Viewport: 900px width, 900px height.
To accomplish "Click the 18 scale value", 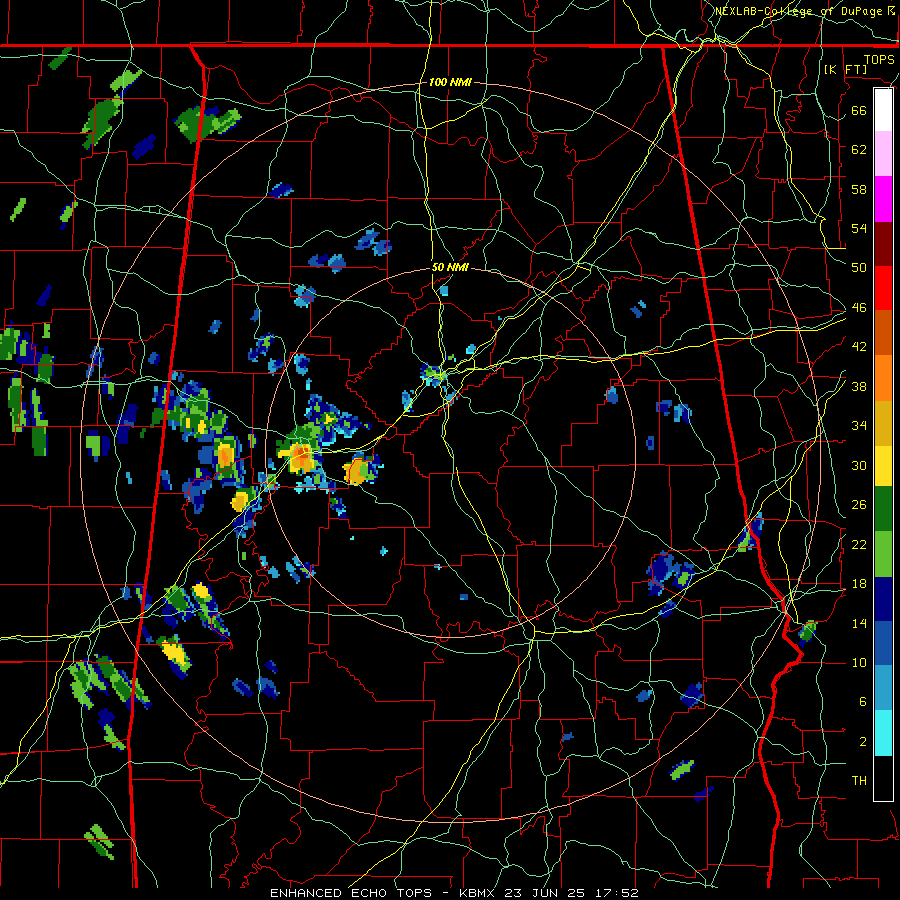I will (x=859, y=584).
